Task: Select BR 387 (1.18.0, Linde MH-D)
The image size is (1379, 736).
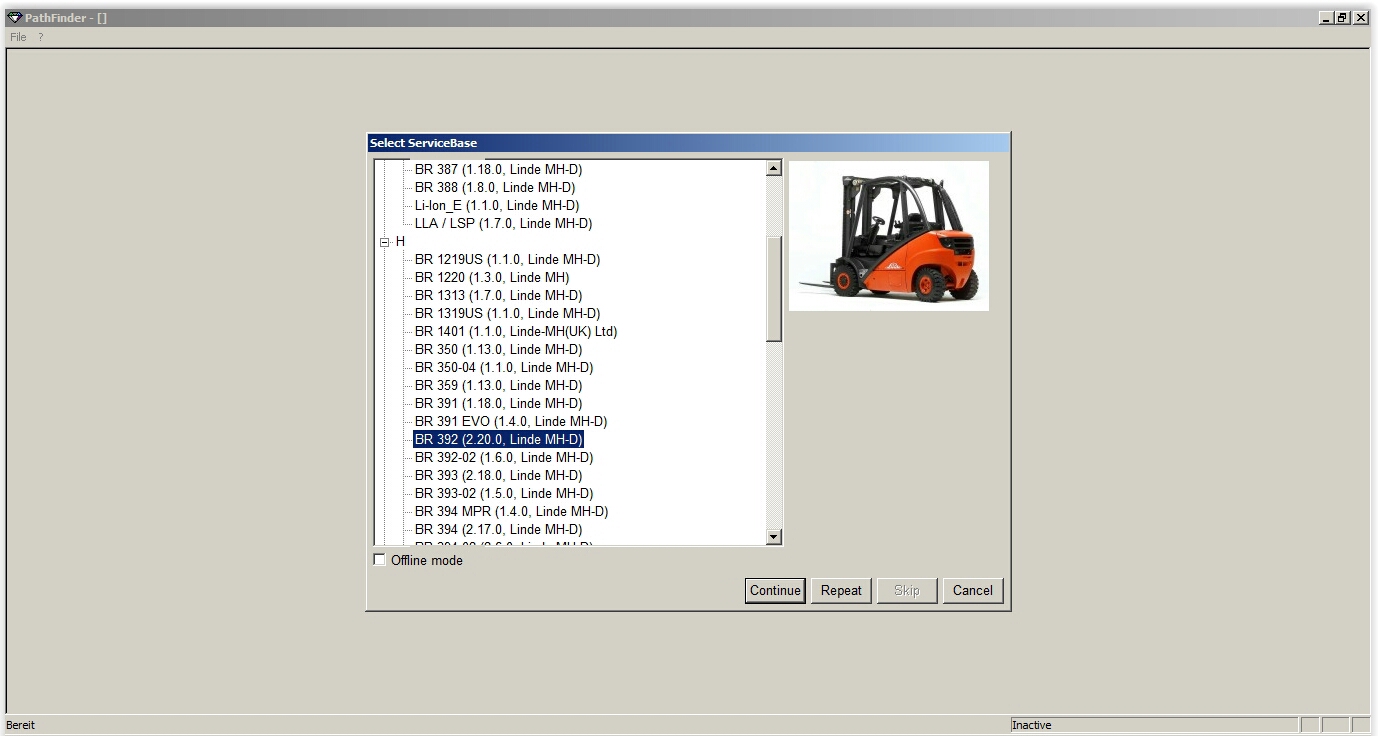Action: [x=498, y=170]
